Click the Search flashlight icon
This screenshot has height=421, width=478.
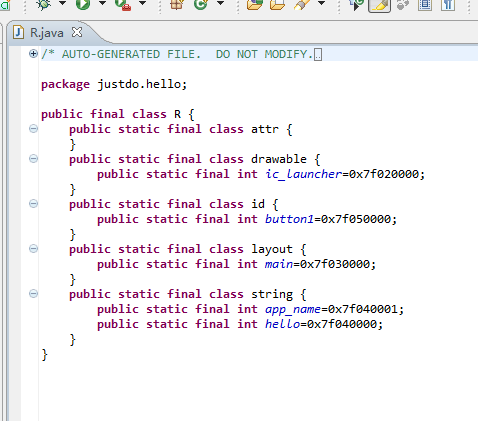[302, 4]
